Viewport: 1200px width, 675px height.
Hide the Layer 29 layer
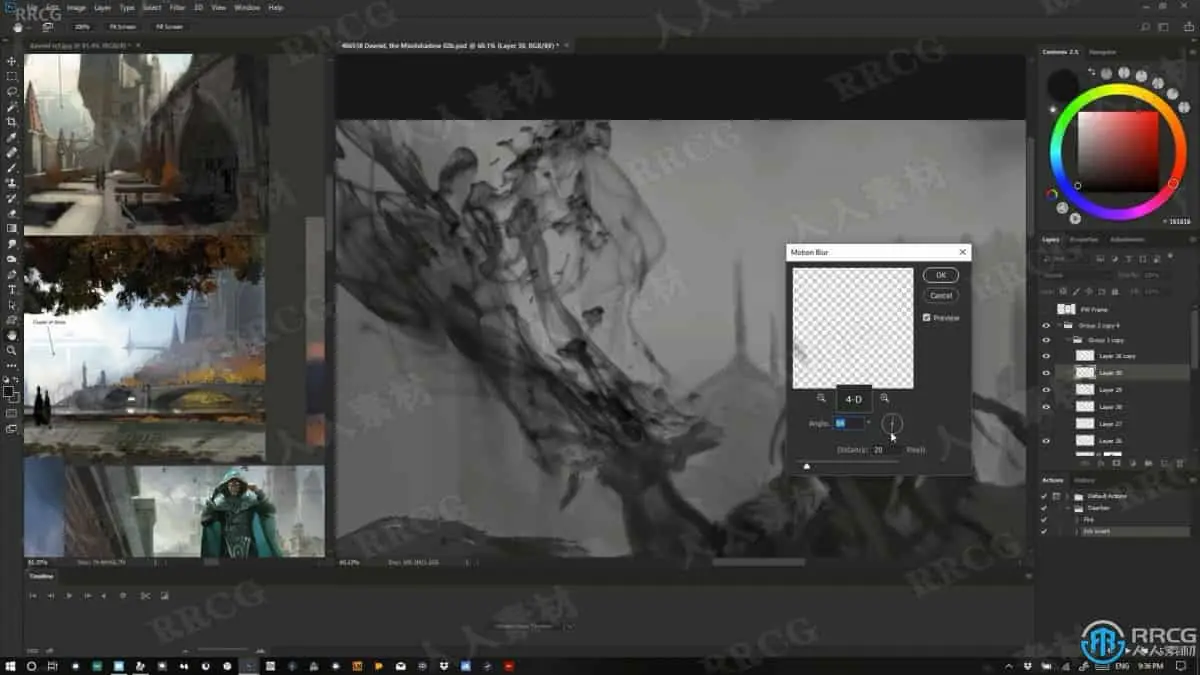click(1046, 390)
